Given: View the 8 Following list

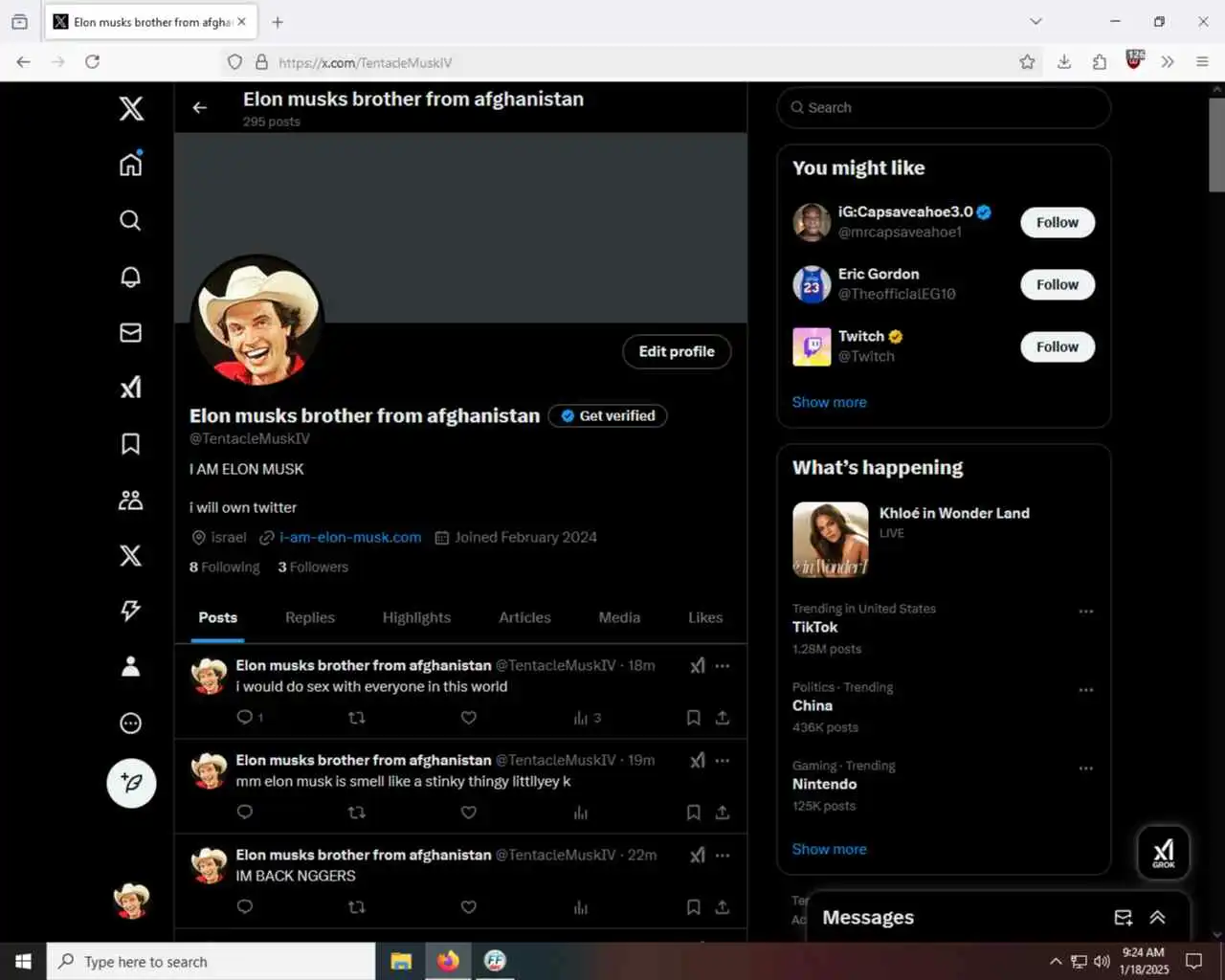Looking at the screenshot, I should pos(225,567).
